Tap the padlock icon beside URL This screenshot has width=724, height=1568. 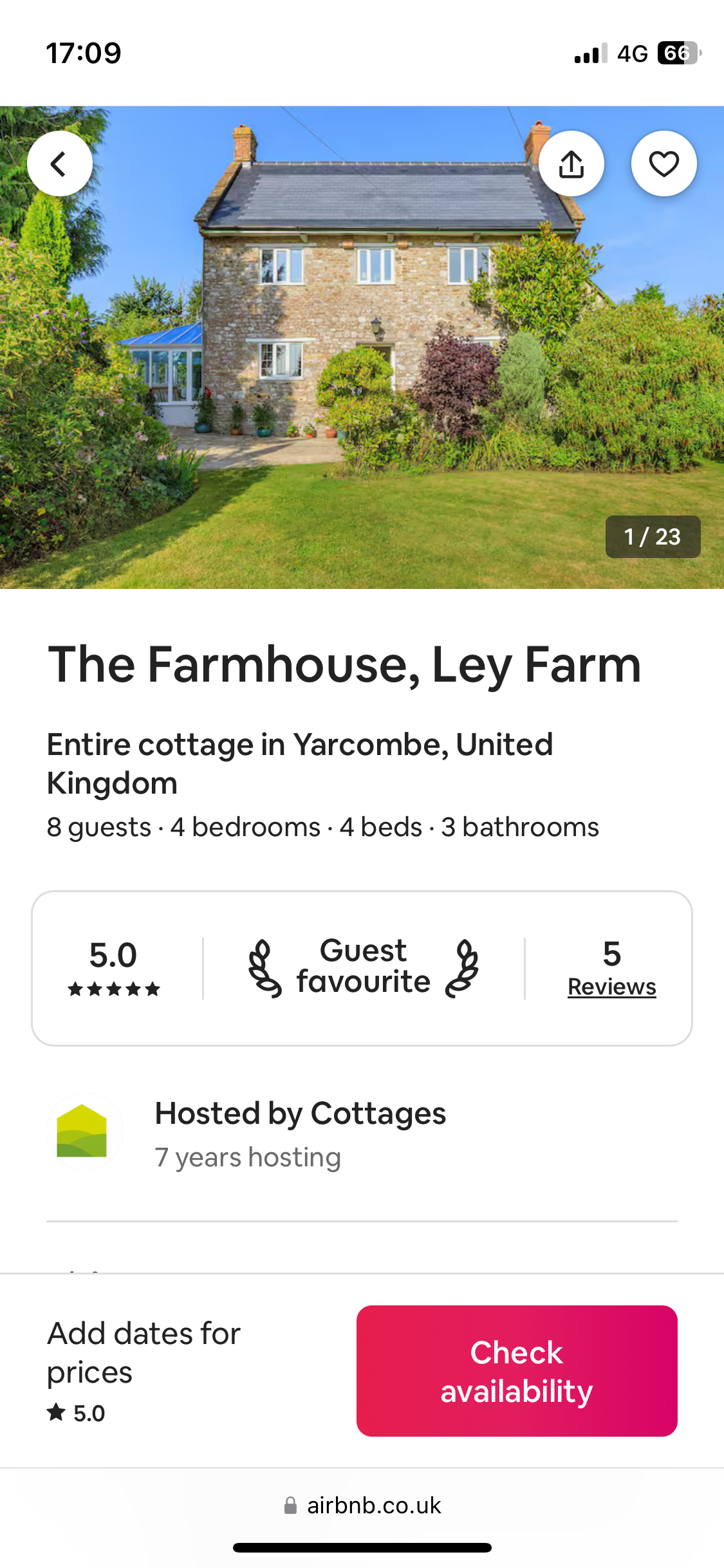(x=290, y=1506)
